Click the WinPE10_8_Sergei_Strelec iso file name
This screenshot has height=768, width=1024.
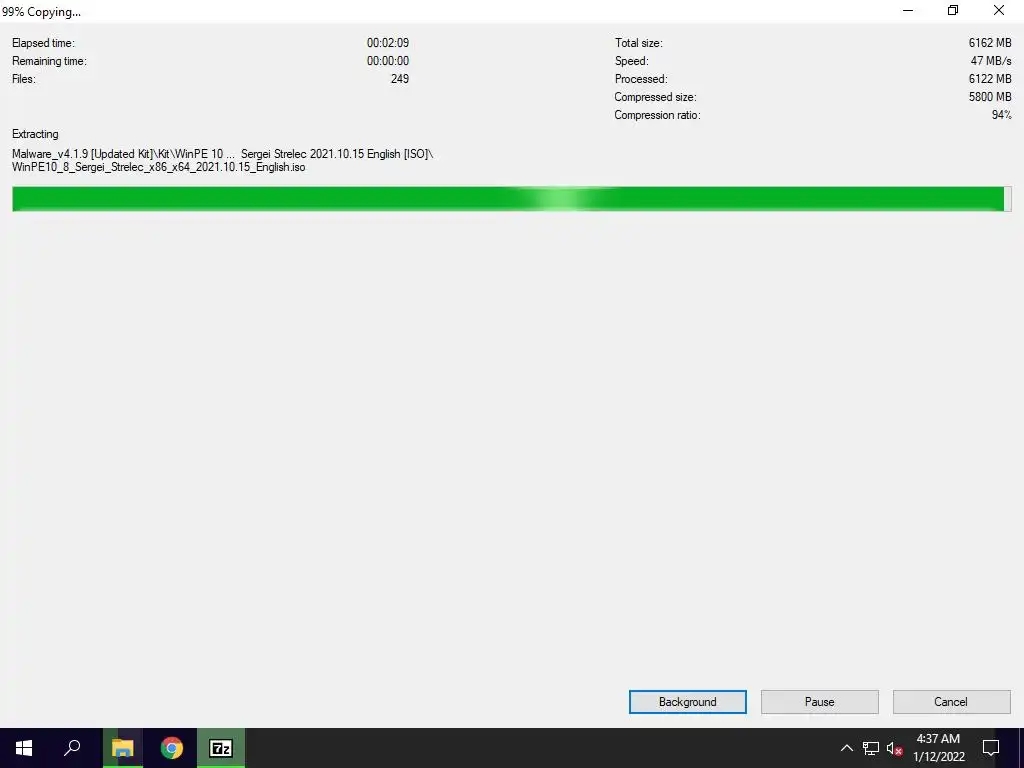159,167
